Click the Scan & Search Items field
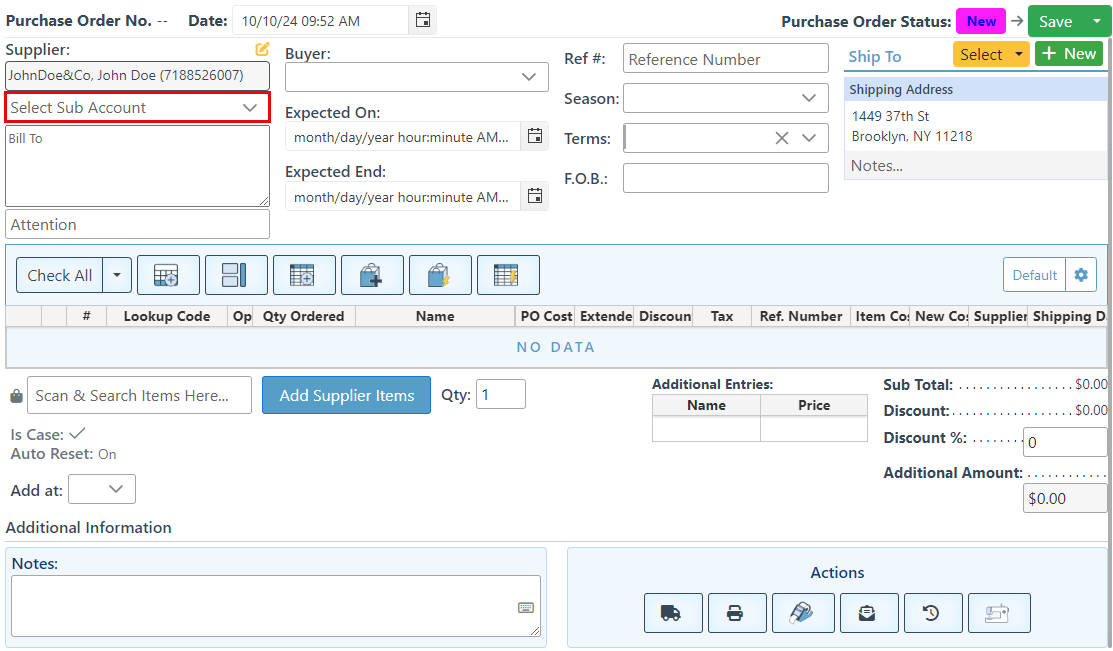Screen dimensions: 1113x651 tap(139, 395)
